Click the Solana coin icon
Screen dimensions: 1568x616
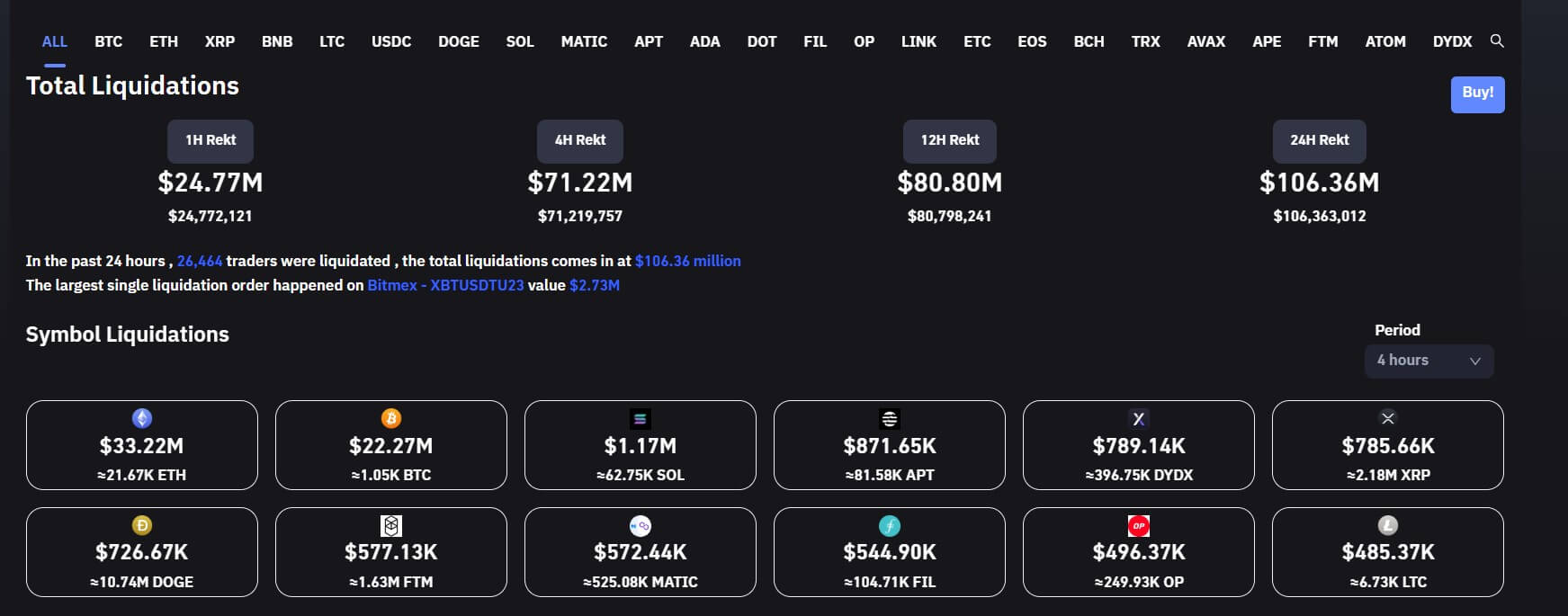click(641, 418)
